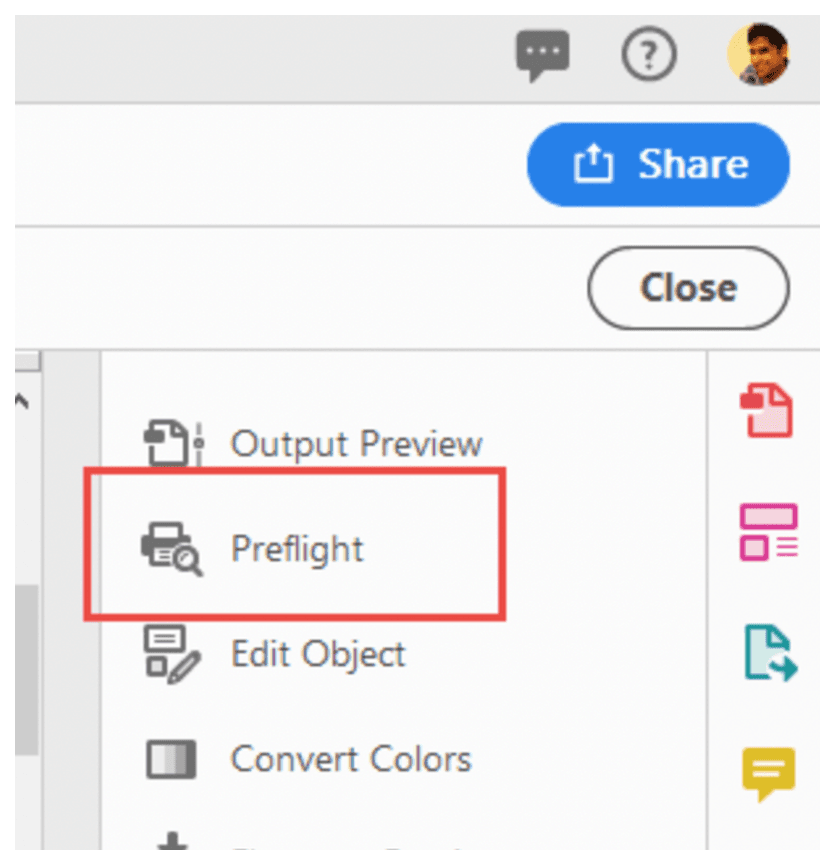Click the scroll-up arrow on the left edge
The height and width of the screenshot is (868, 820).
pyautogui.click(x=22, y=401)
